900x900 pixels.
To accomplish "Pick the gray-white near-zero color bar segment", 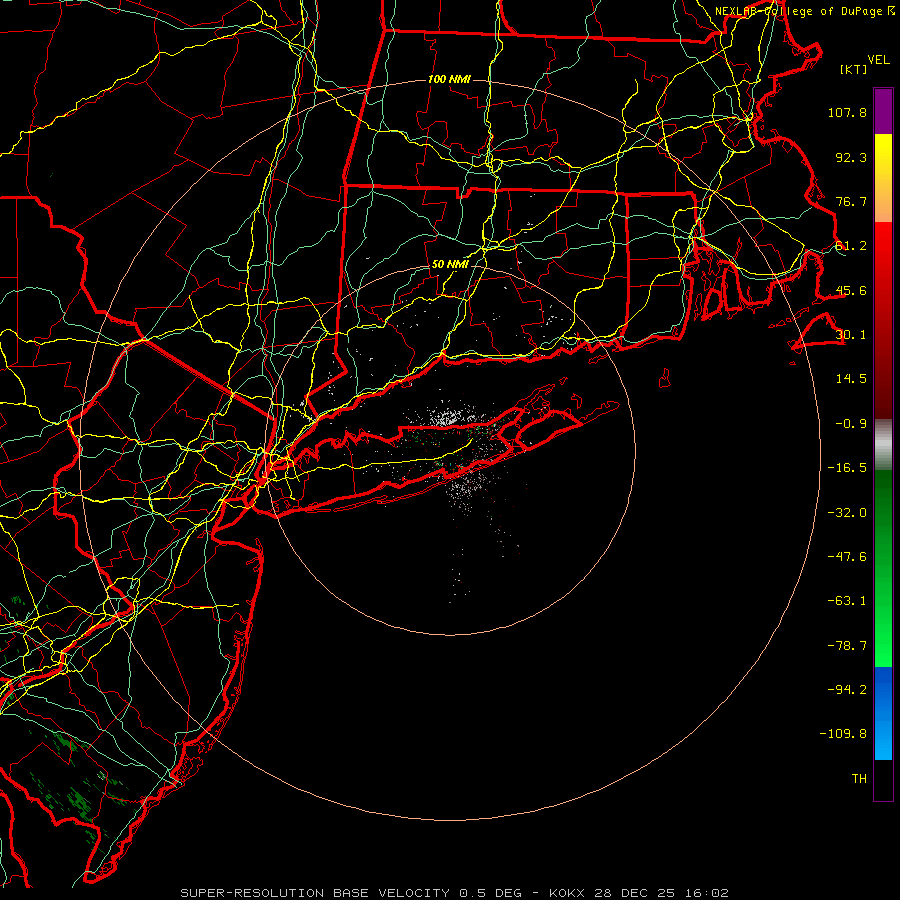I will click(883, 445).
